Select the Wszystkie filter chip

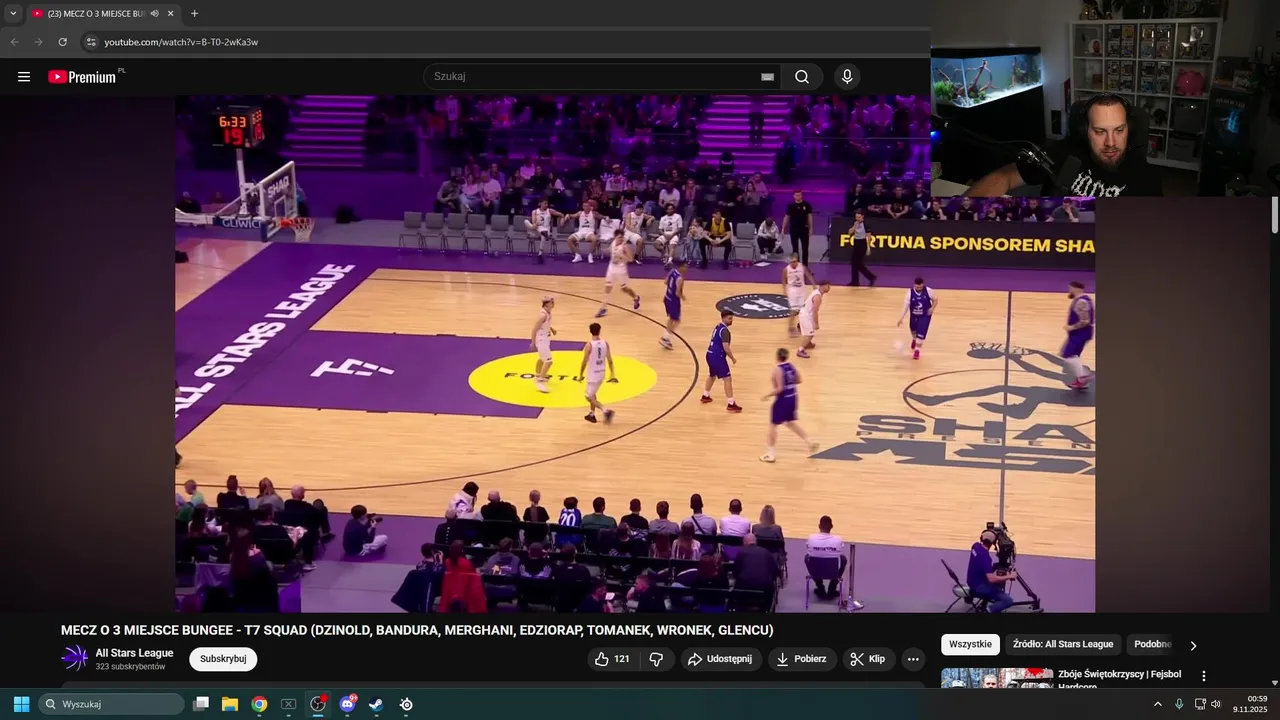(970, 644)
